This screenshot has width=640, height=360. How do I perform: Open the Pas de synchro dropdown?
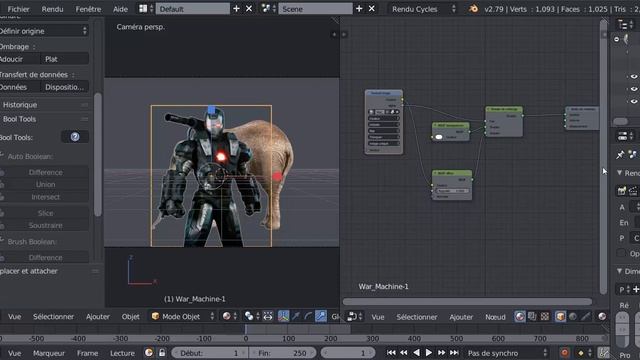(x=507, y=353)
